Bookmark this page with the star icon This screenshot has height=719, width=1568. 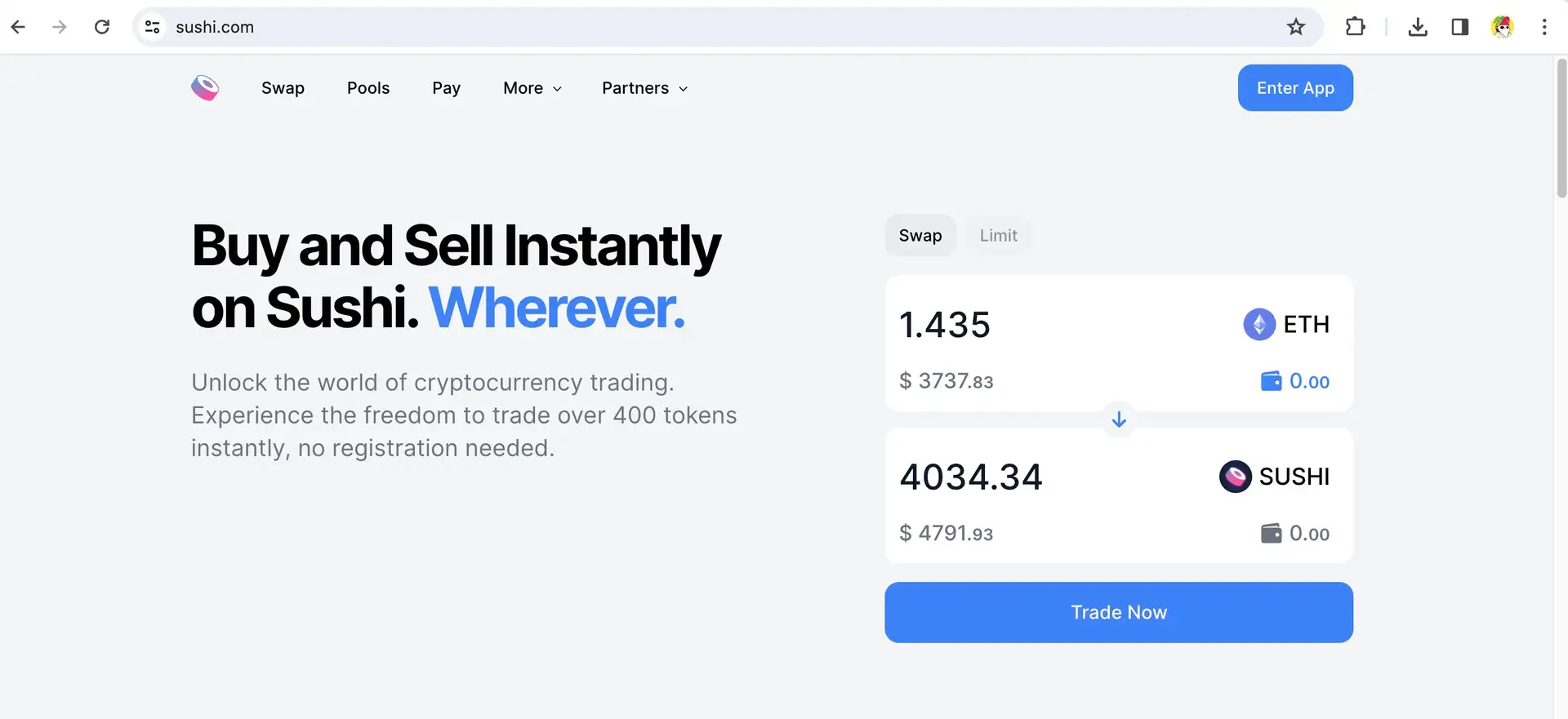(x=1296, y=27)
